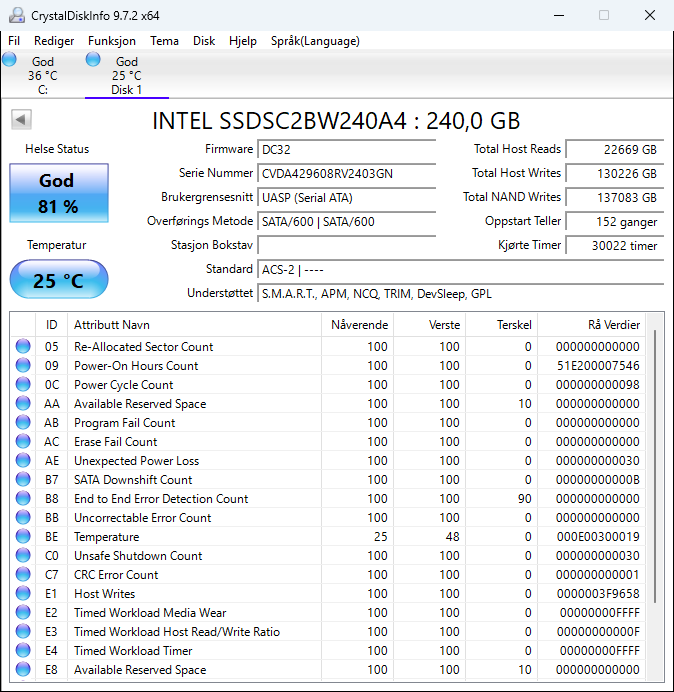Click status orb for Temperature attribute row

23,536
